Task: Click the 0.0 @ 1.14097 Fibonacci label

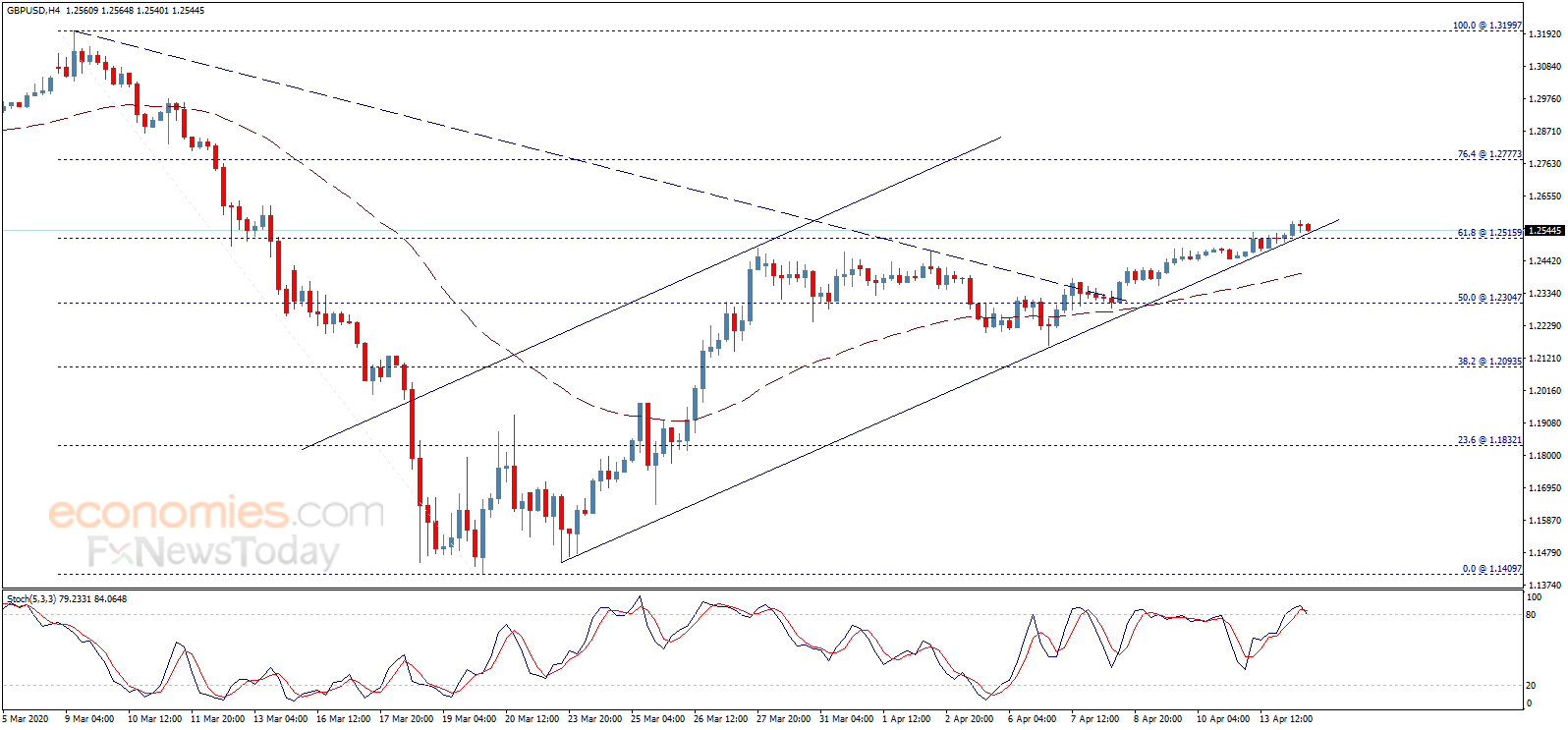Action: click(1491, 569)
